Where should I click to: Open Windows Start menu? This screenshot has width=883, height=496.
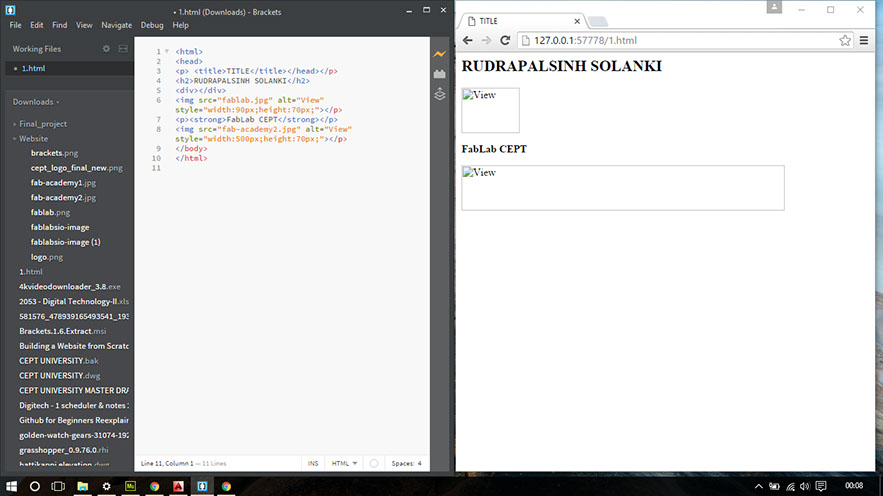(11, 486)
